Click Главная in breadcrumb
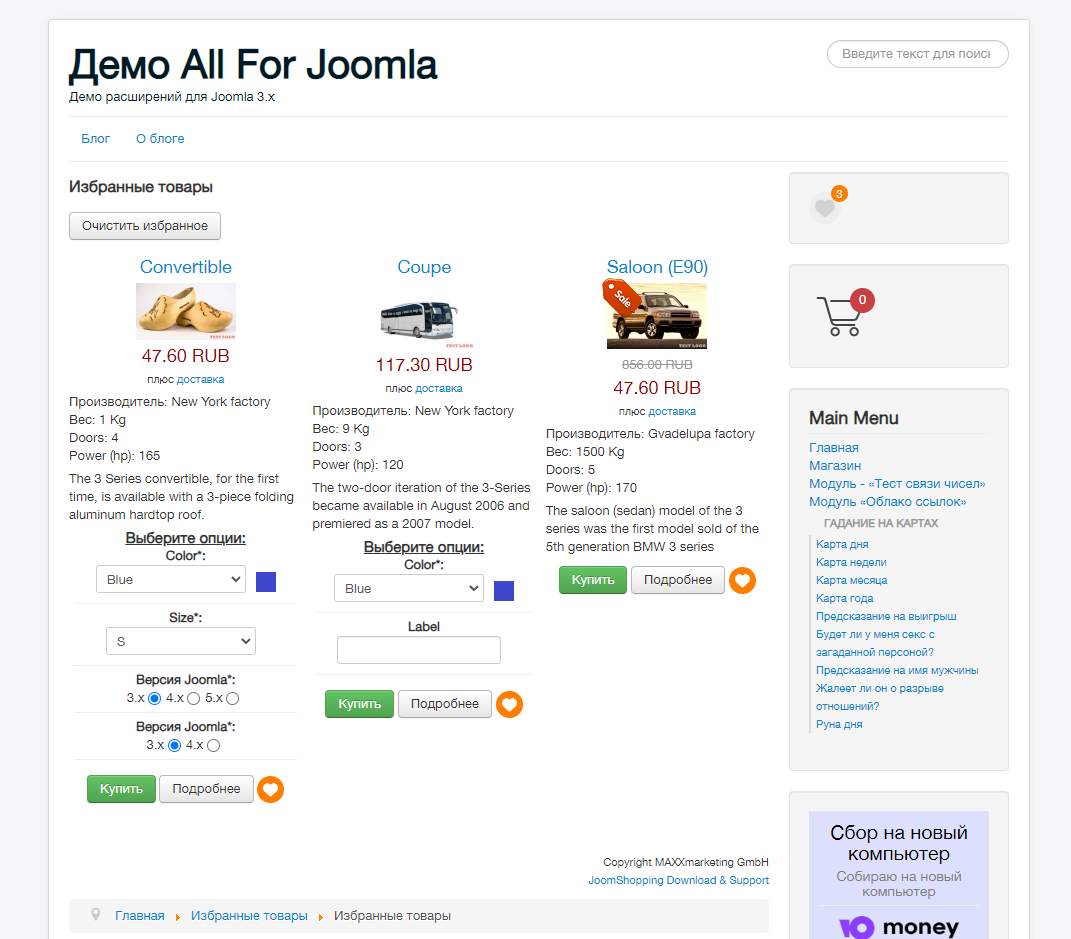The width and height of the screenshot is (1071, 939). (139, 916)
